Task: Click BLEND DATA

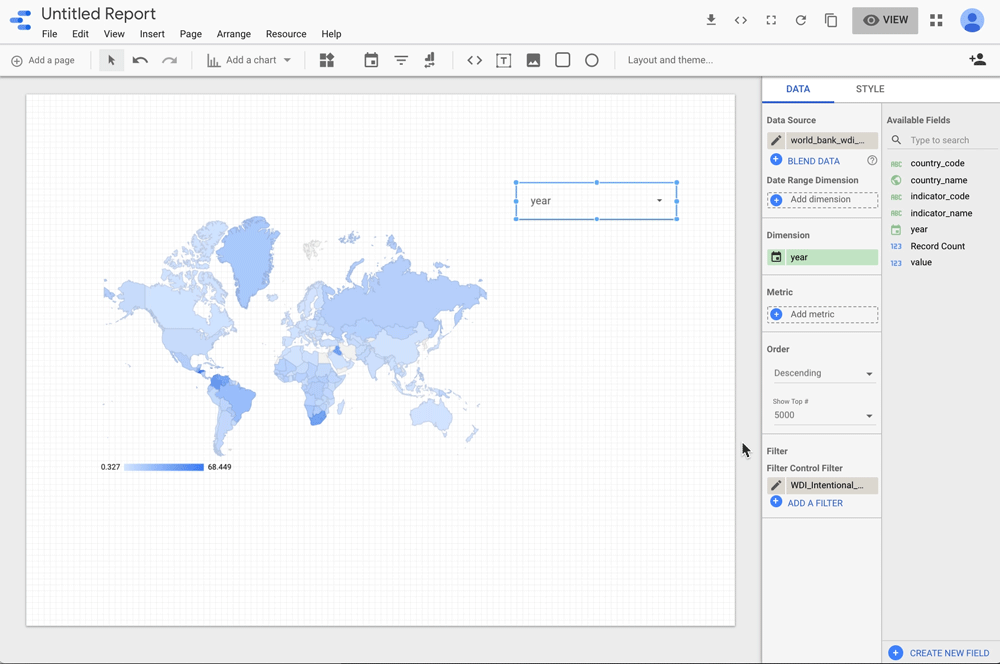Action: (x=805, y=161)
